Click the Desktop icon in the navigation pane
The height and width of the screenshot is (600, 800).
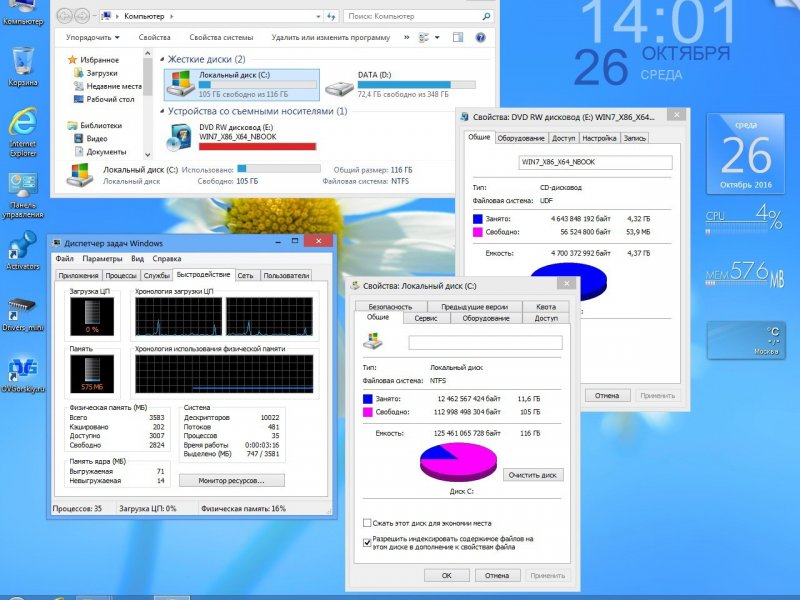coord(79,99)
